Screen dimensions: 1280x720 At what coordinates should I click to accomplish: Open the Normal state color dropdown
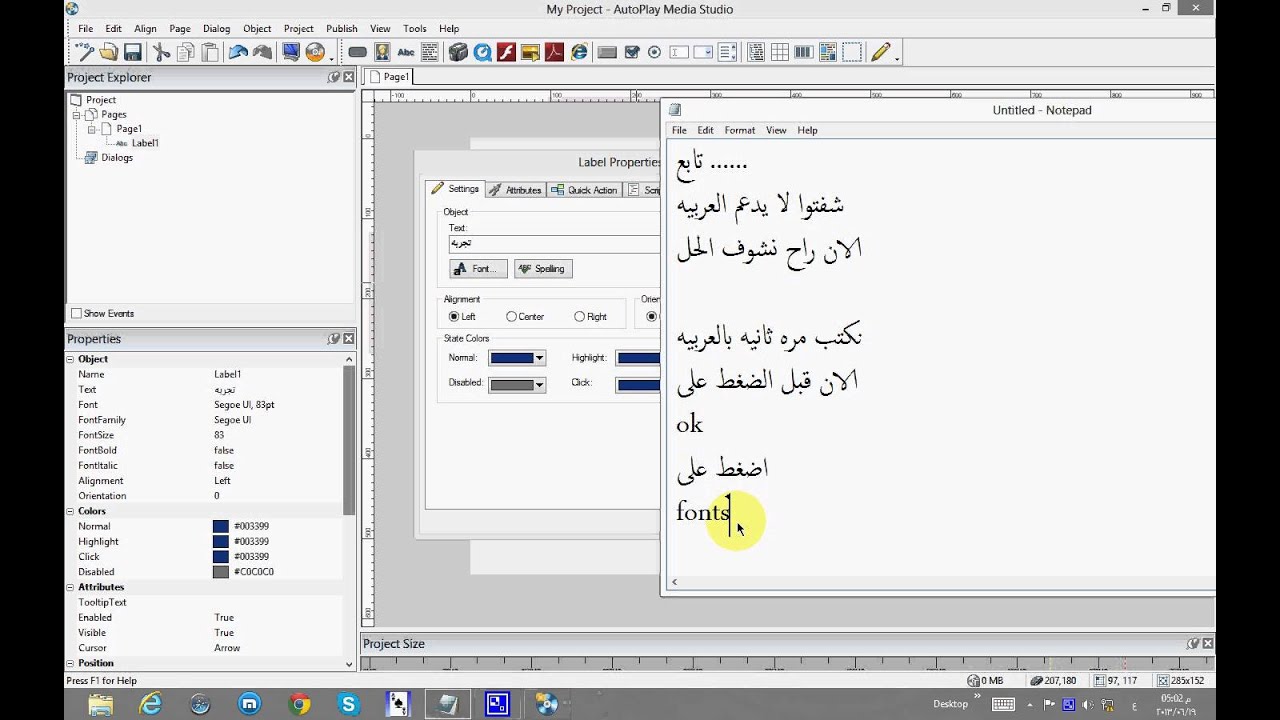tap(539, 358)
